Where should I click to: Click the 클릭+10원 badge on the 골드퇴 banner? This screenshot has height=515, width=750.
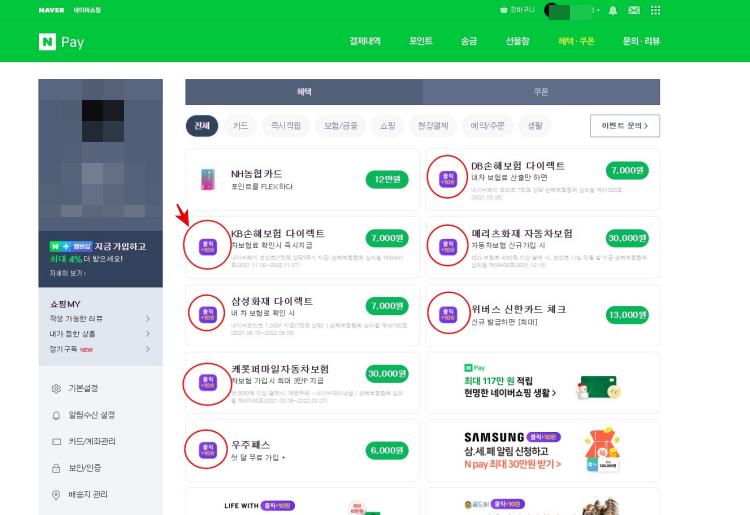[508, 504]
